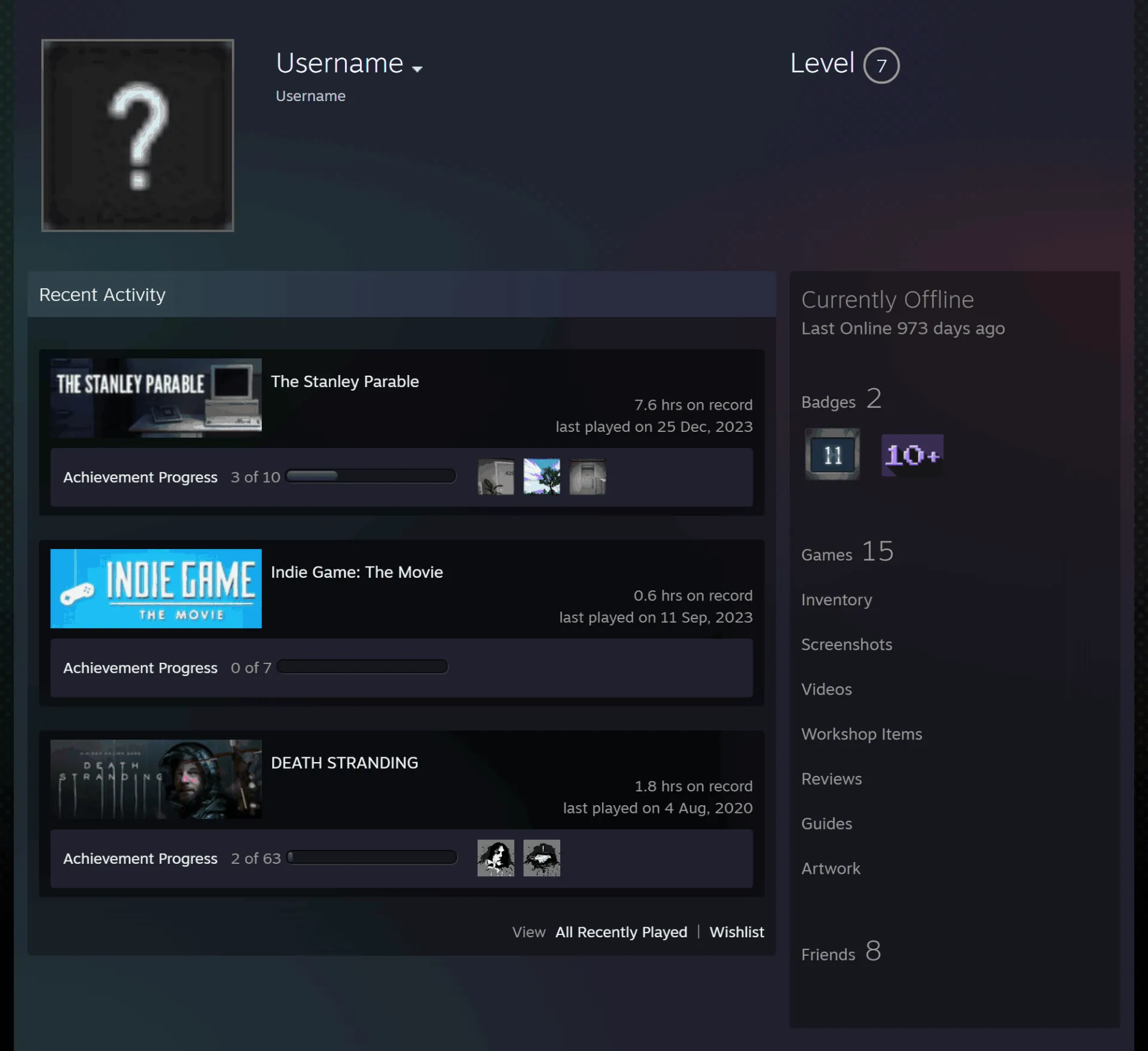The height and width of the screenshot is (1051, 1148).
Task: Click "Last Online 973 days ago" text
Action: 903,328
